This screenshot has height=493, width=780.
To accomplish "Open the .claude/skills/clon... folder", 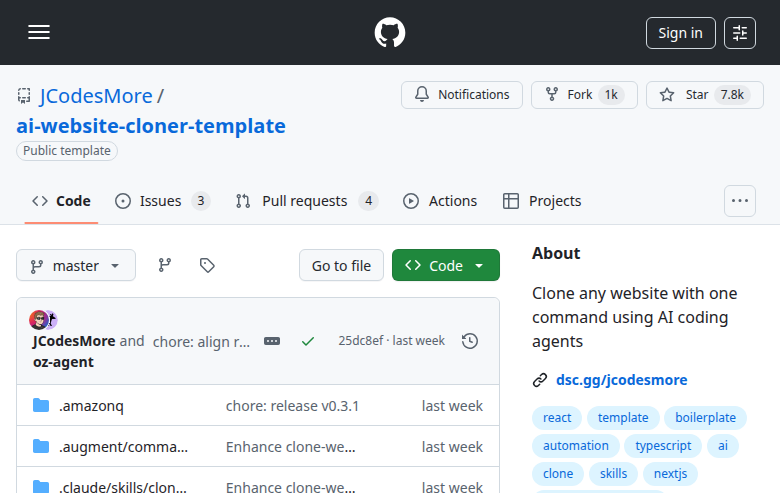I will coord(123,487).
